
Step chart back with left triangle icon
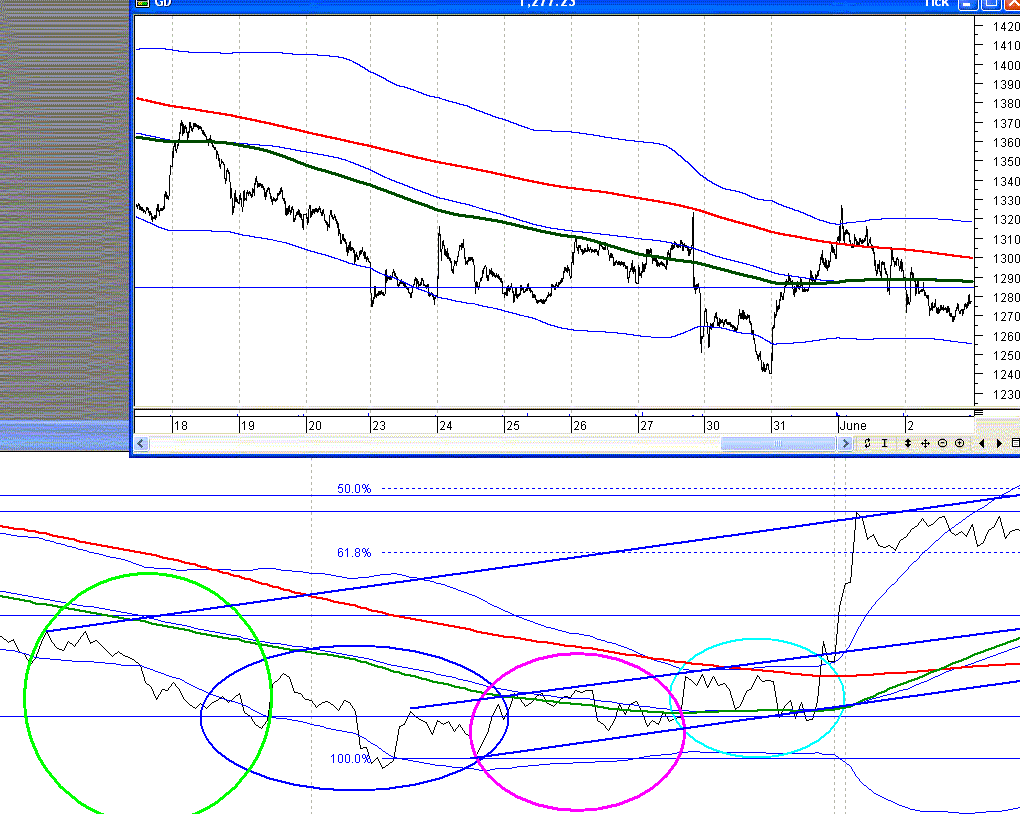[x=982, y=443]
